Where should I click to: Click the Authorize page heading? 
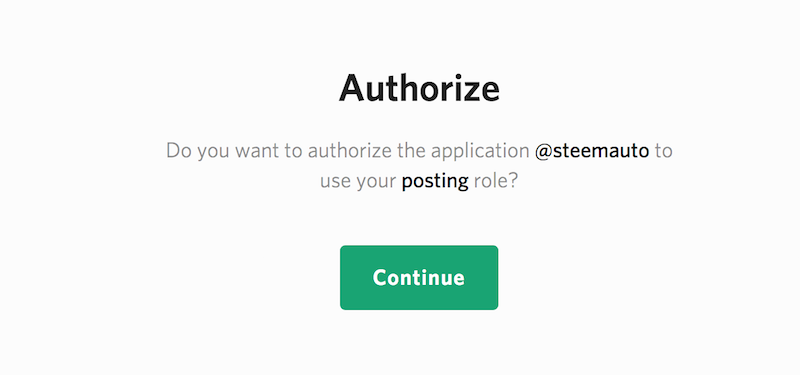pyautogui.click(x=419, y=88)
